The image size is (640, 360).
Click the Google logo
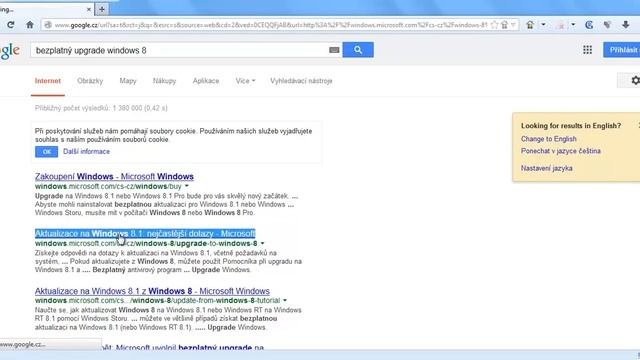click(10, 51)
